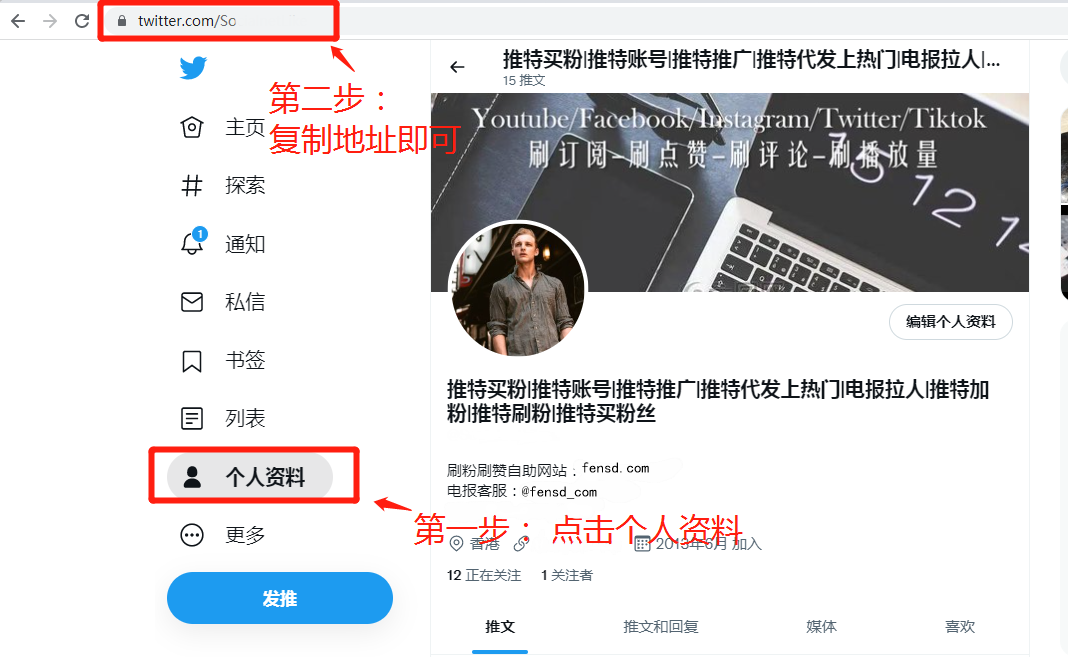Viewport: 1068px width, 657px height.
Task: Open the profile avatar photo
Action: pyautogui.click(x=518, y=289)
